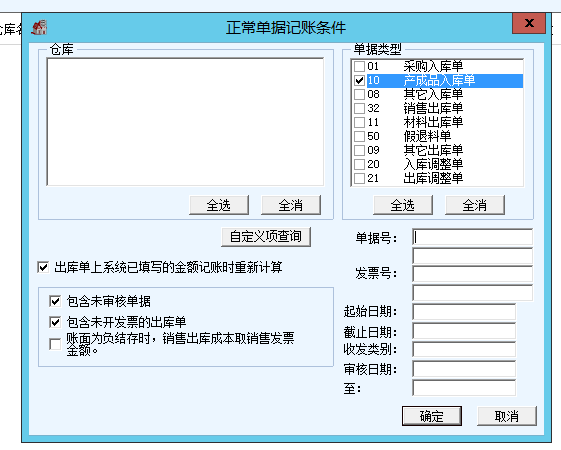561x450 pixels.
Task: Focus the 单据号 input field
Action: tap(472, 237)
